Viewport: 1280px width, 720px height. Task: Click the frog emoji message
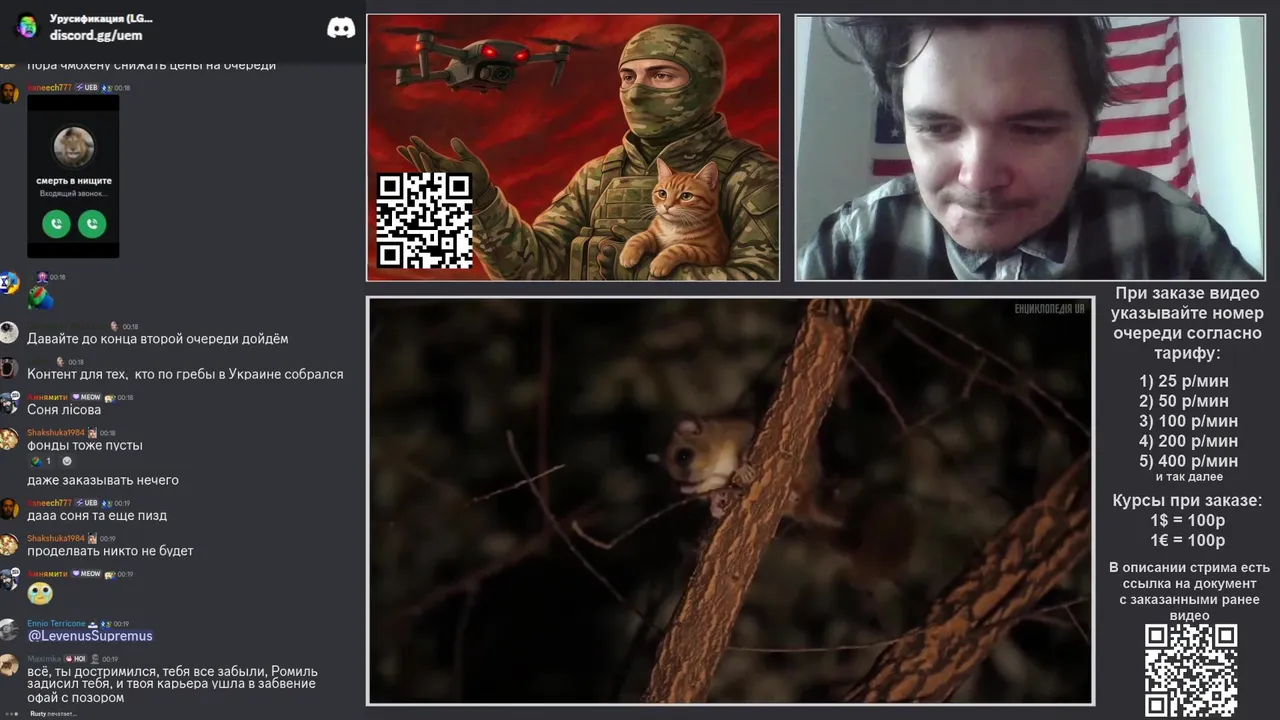tap(40, 297)
